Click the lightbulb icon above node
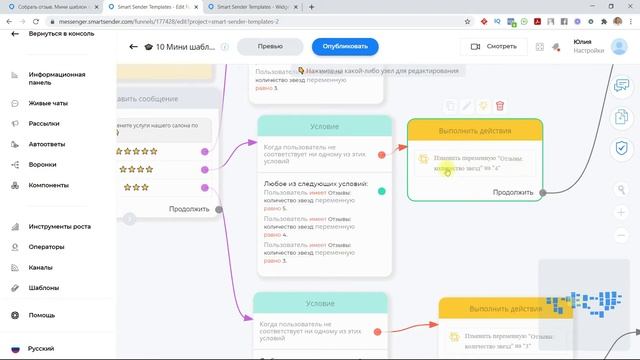Viewport: 640px width, 360px height. (x=483, y=106)
